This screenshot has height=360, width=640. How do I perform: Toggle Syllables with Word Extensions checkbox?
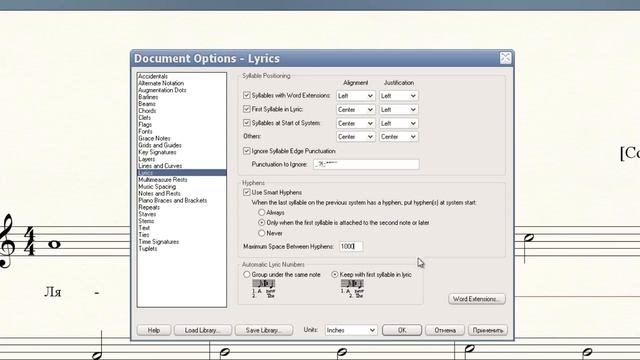click(x=247, y=95)
